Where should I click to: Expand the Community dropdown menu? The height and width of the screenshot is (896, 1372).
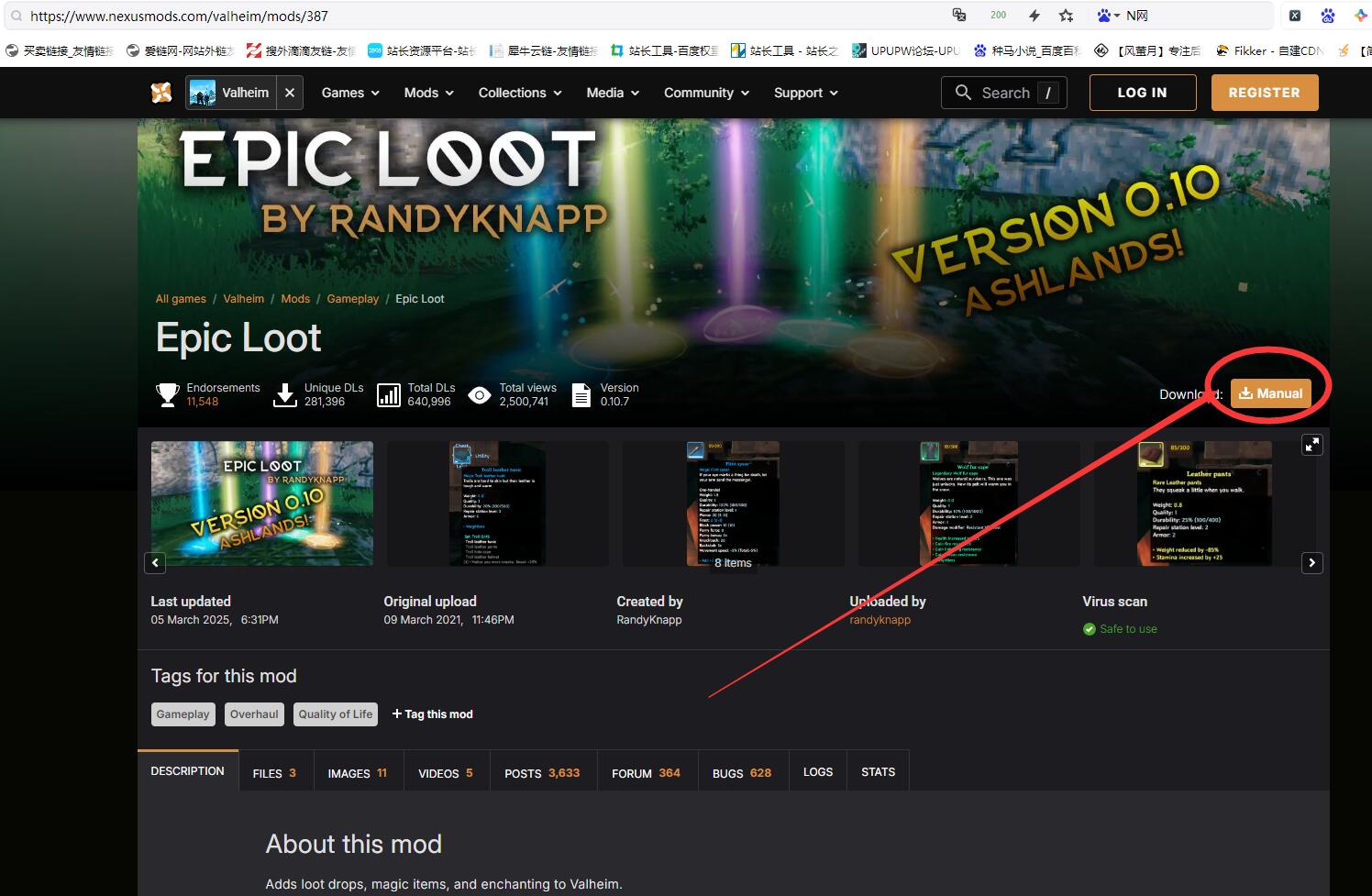tap(707, 93)
